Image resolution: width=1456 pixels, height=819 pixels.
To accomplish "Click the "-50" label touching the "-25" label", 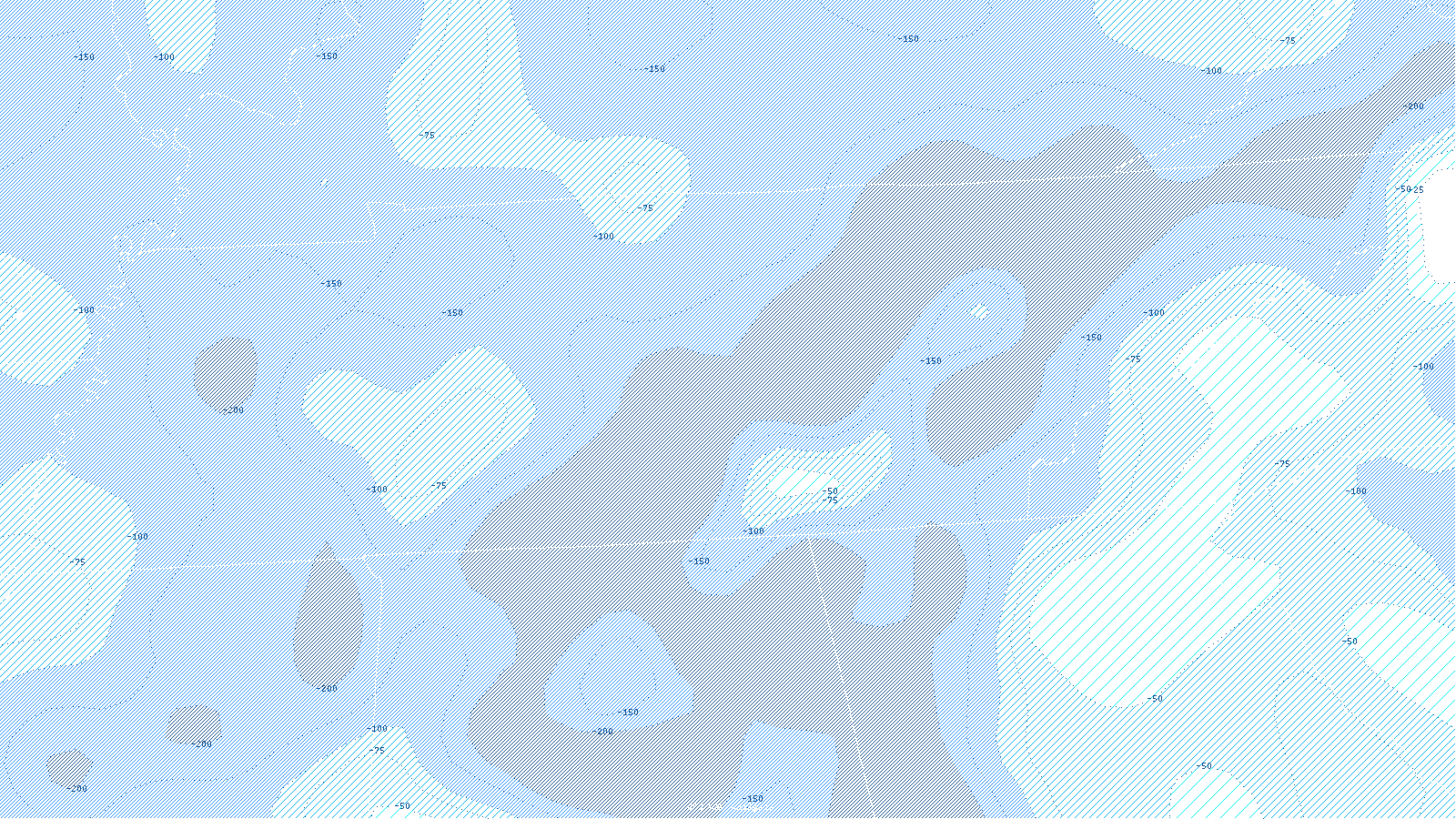I will coord(1403,189).
